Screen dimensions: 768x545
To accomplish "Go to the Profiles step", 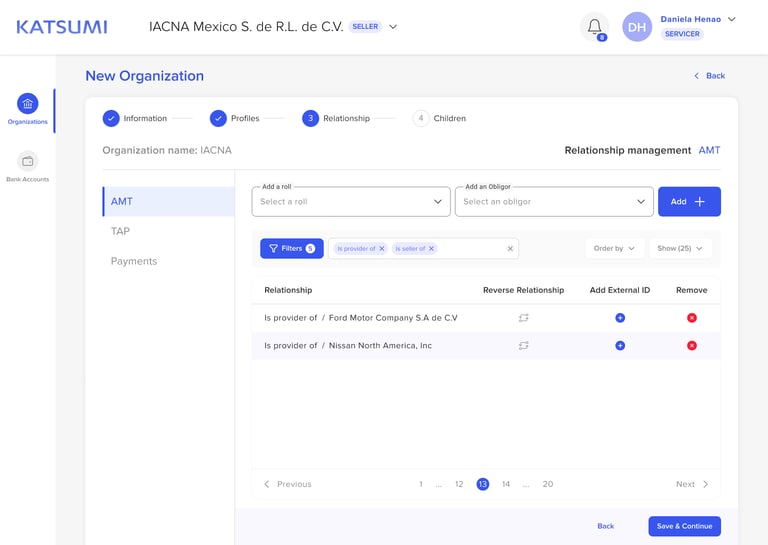I will [235, 118].
